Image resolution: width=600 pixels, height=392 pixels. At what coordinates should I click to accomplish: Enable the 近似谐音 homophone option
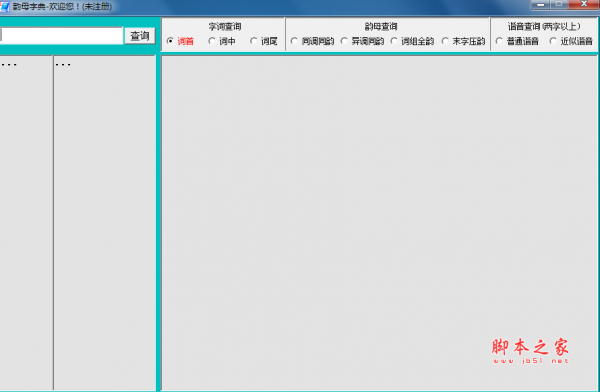click(x=571, y=41)
